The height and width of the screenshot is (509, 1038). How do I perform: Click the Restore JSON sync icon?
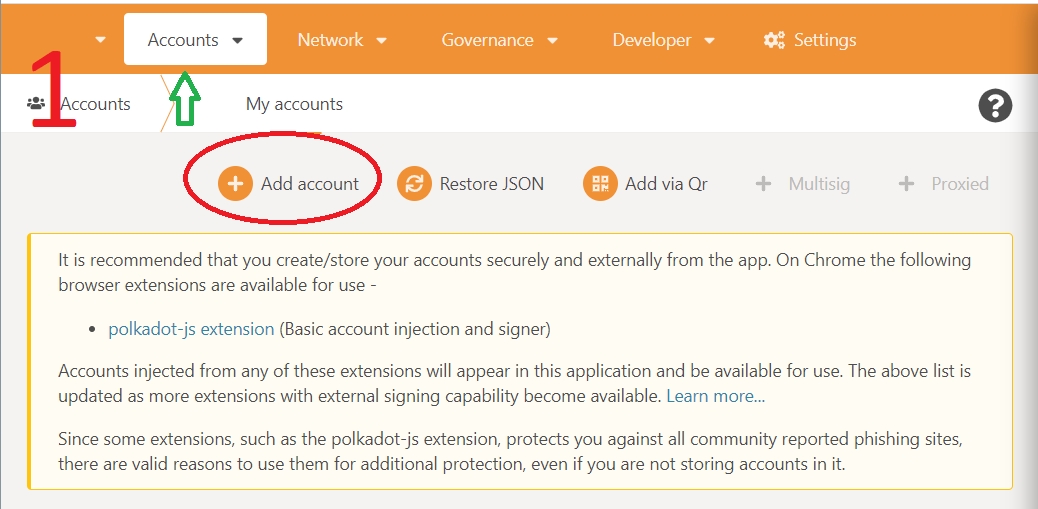413,184
